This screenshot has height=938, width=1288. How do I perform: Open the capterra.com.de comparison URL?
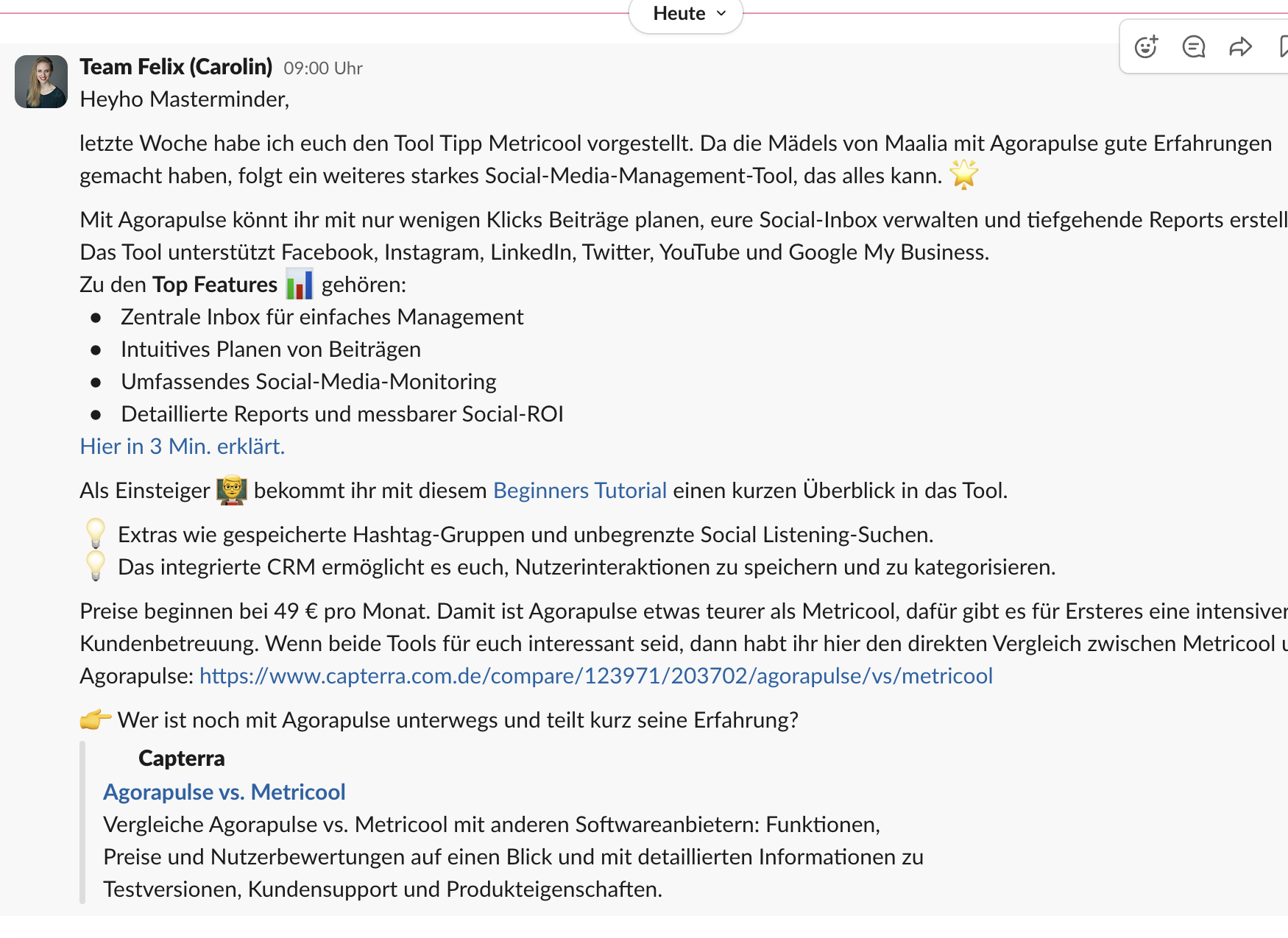pos(596,676)
